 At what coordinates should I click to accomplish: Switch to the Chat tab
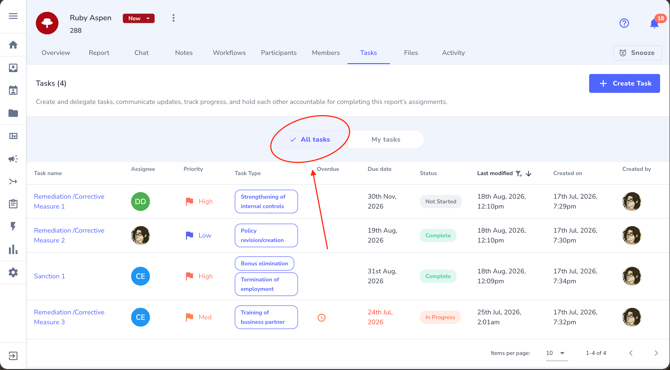[141, 53]
